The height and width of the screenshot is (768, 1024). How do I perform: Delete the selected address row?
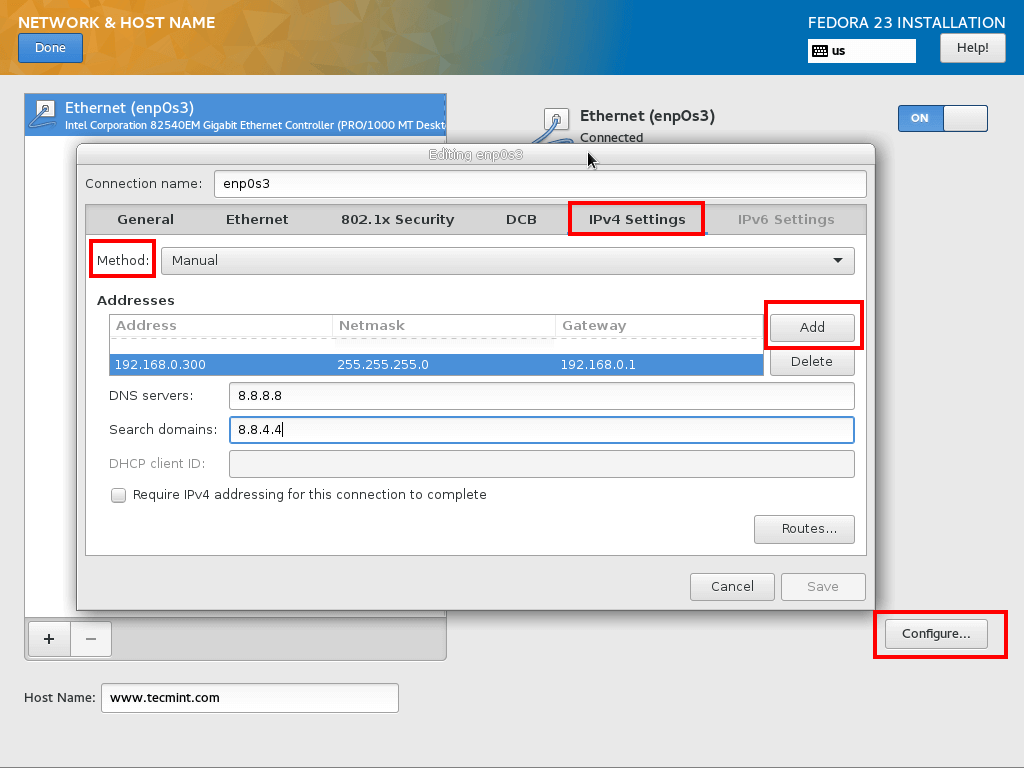(811, 362)
